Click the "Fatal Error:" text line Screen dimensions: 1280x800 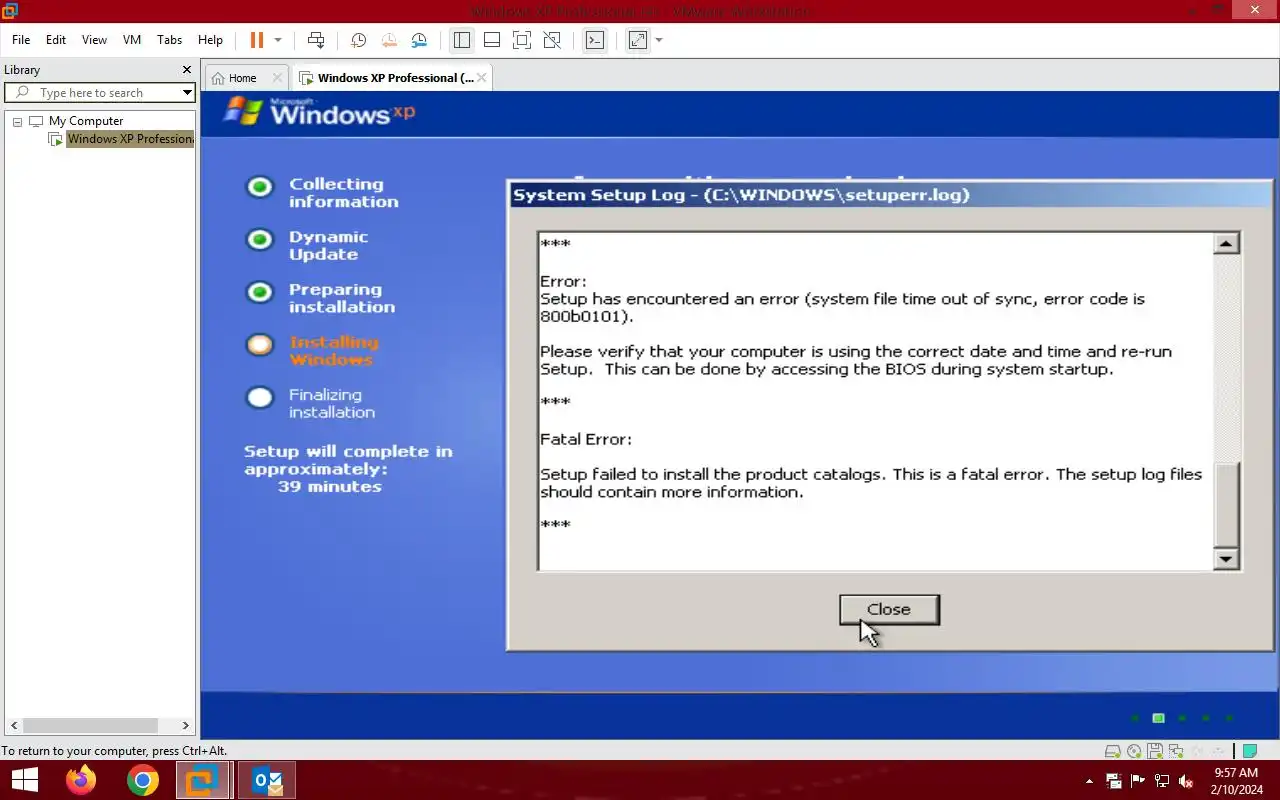[586, 439]
